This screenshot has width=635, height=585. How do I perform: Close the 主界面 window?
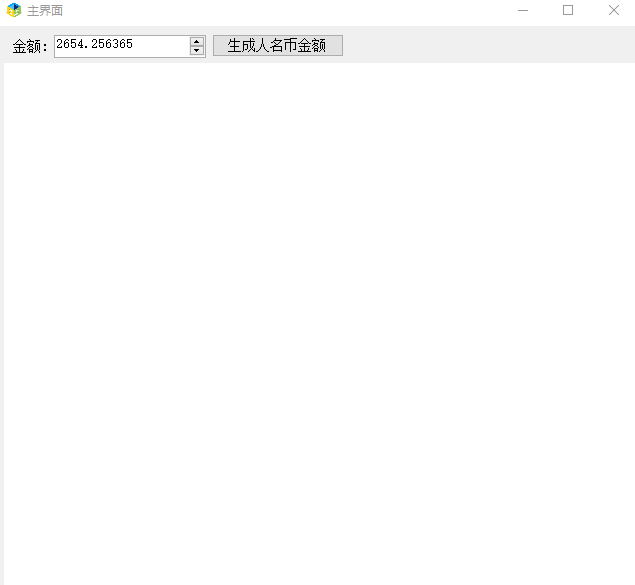pos(614,10)
